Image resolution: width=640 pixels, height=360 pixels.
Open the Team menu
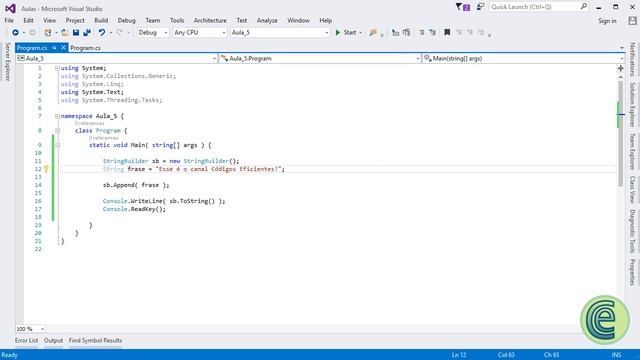153,20
